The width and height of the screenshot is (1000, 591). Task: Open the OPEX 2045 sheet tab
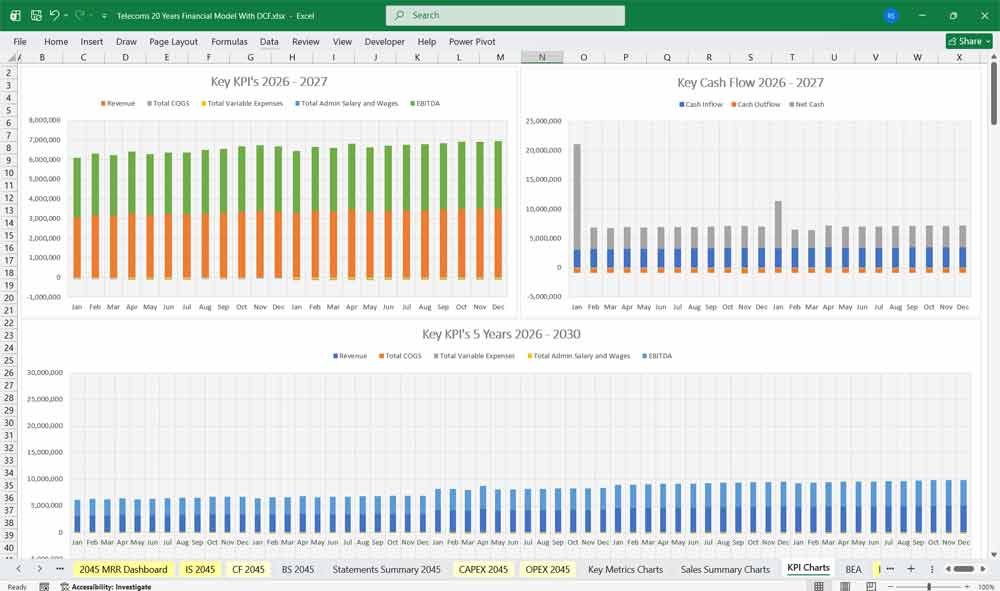(x=547, y=569)
